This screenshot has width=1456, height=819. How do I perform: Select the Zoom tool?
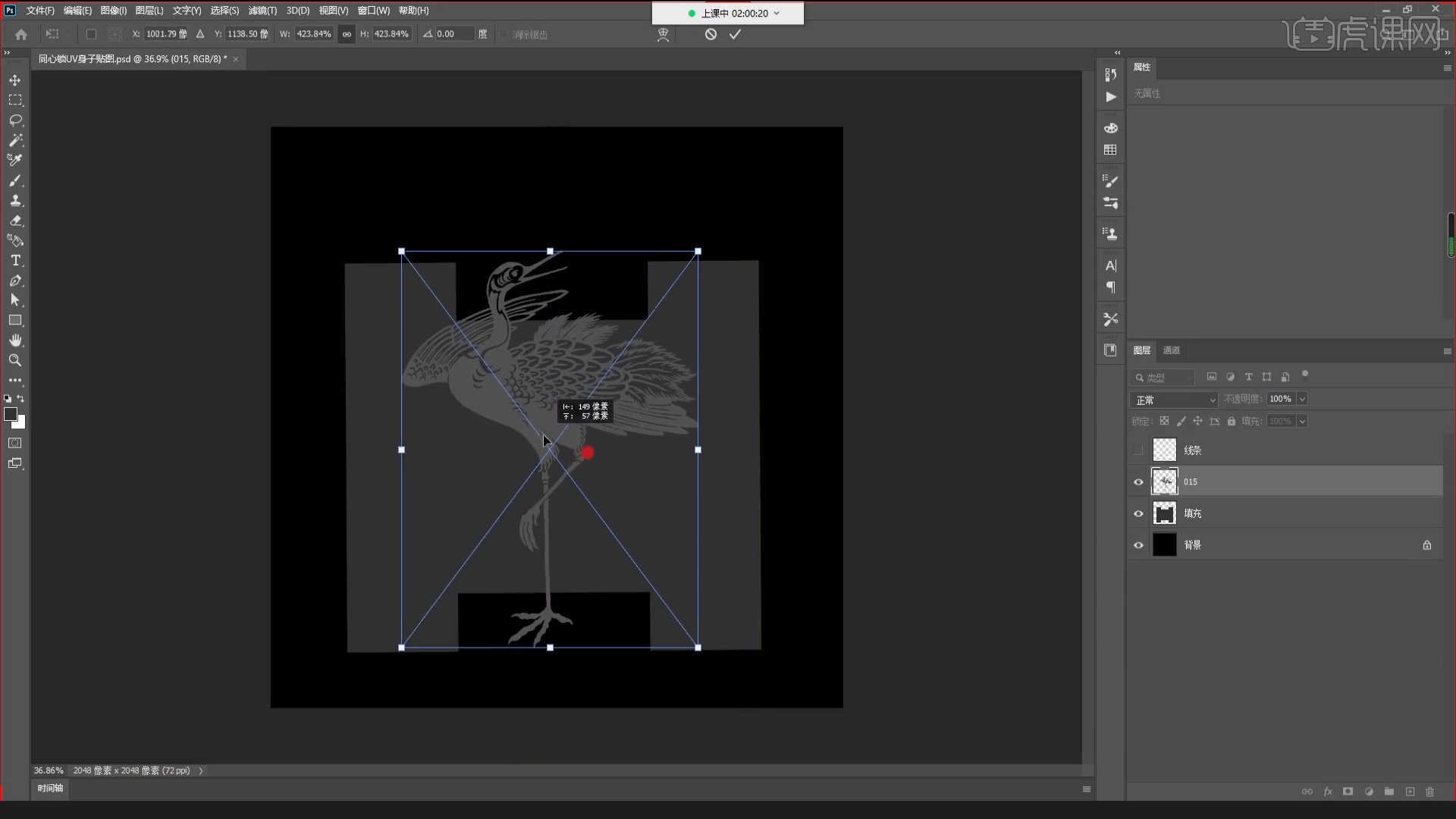(15, 360)
